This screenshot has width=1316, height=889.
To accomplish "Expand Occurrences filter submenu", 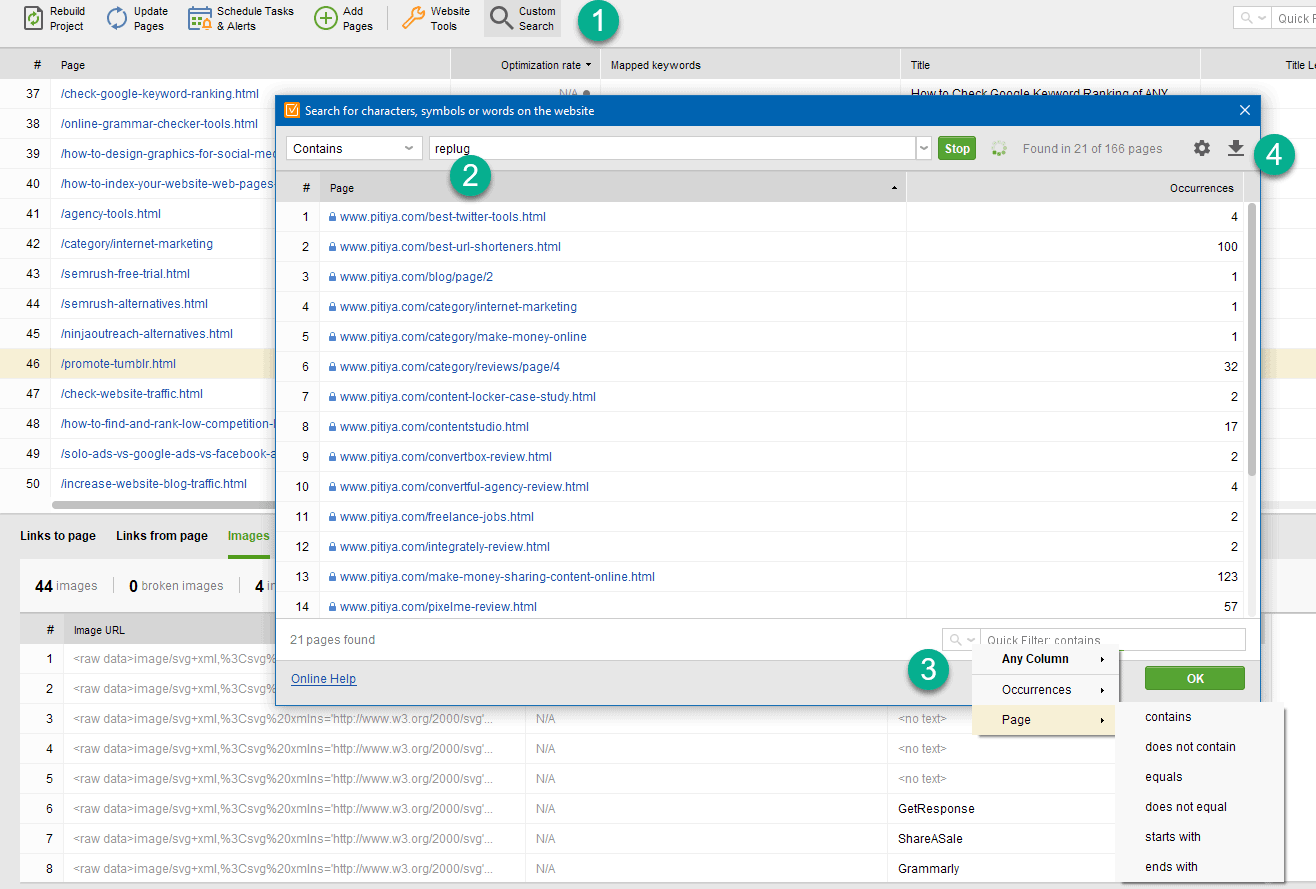I will pos(1043,690).
